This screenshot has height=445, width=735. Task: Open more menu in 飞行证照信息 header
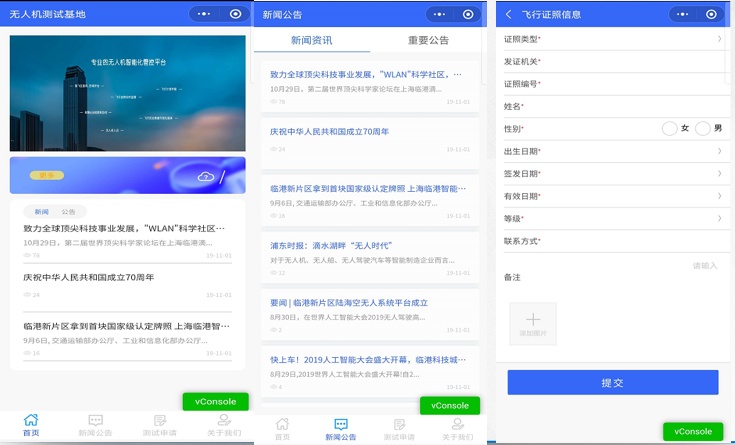(682, 15)
